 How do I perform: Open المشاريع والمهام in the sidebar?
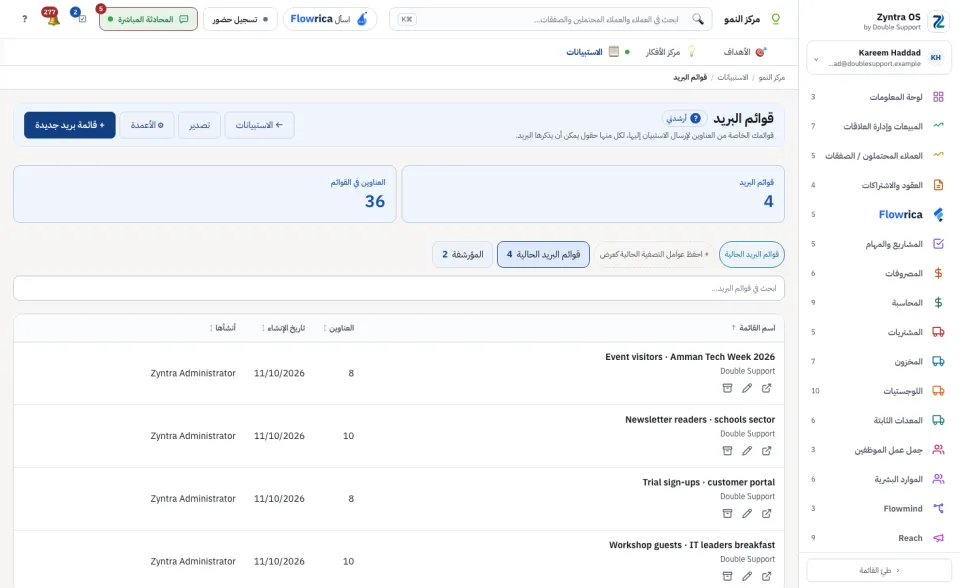point(879,244)
